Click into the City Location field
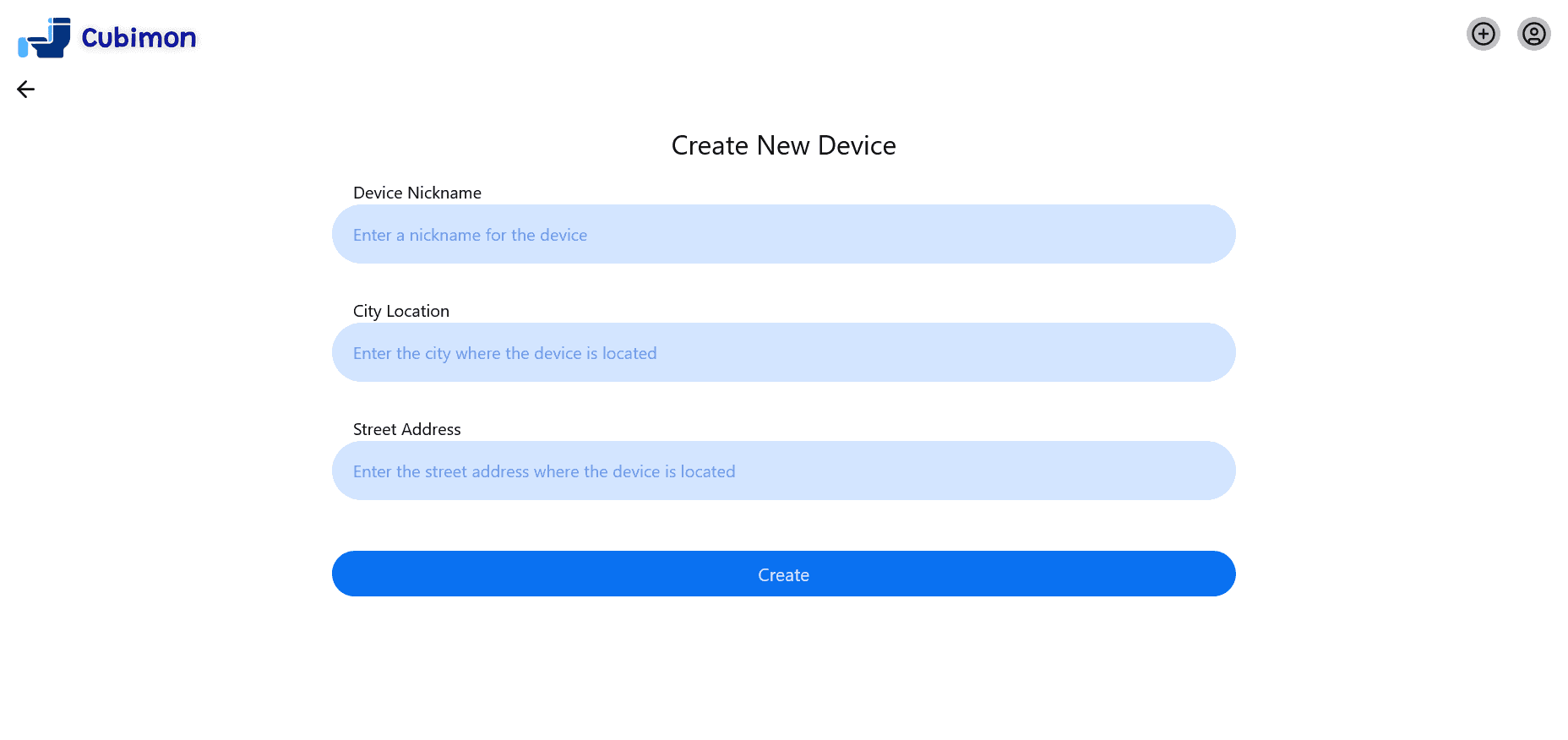Viewport: 1568px width, 740px height. [783, 352]
